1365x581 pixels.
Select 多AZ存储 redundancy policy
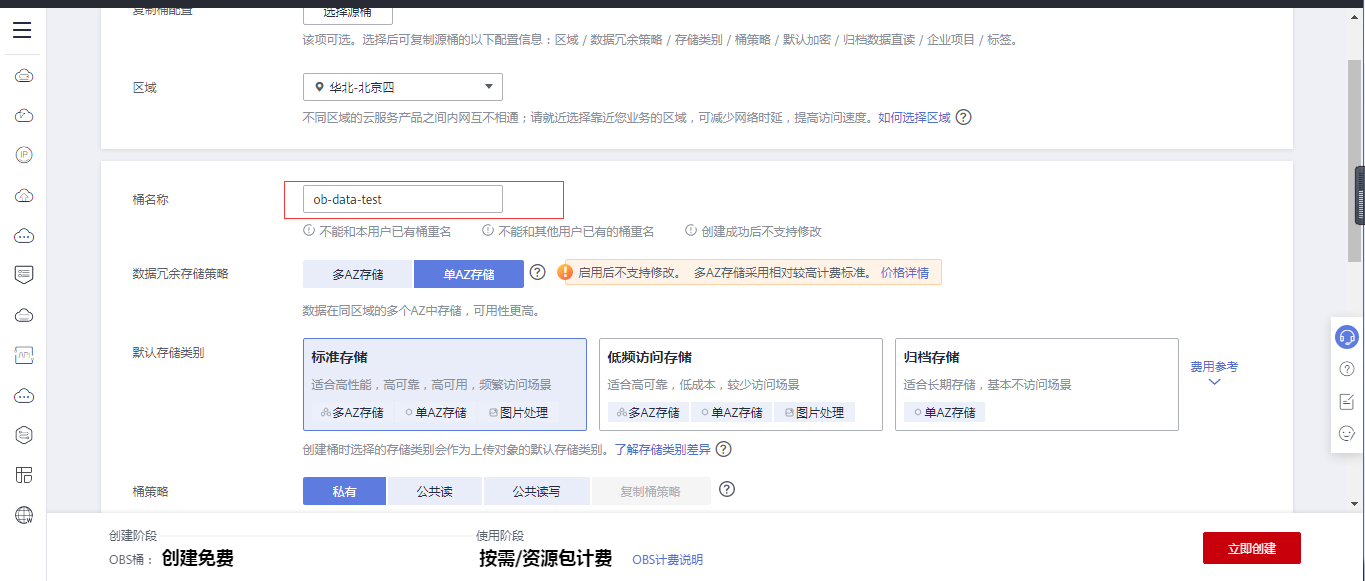(x=358, y=274)
